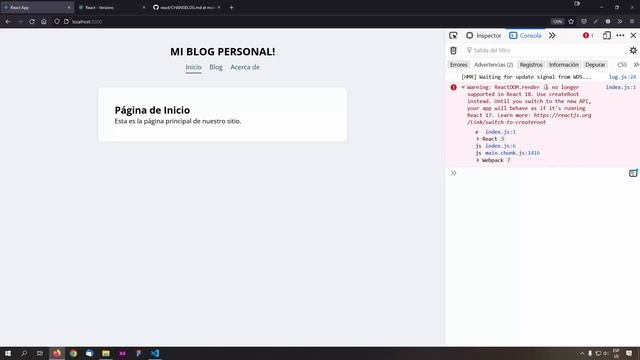Show more DevTools panels via double chevron

(552, 36)
